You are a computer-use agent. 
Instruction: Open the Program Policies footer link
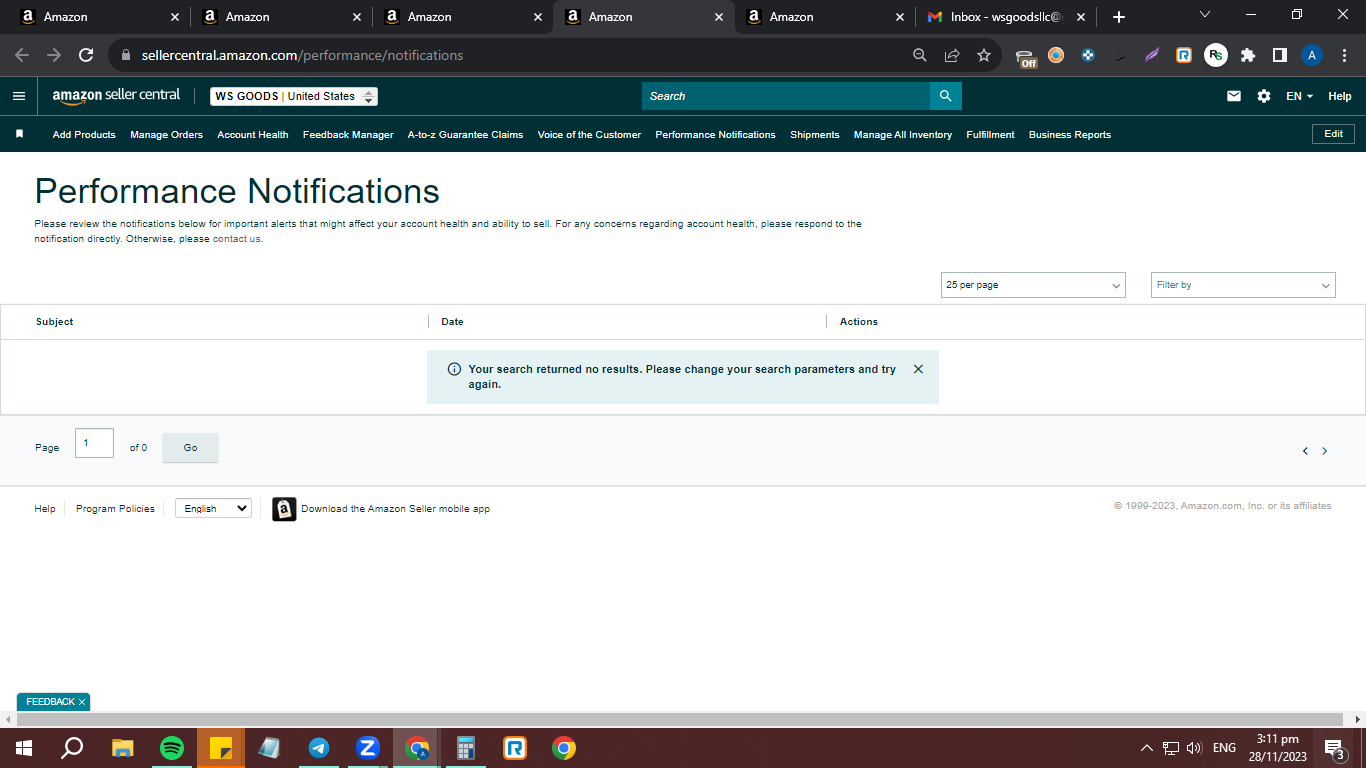pyautogui.click(x=115, y=509)
